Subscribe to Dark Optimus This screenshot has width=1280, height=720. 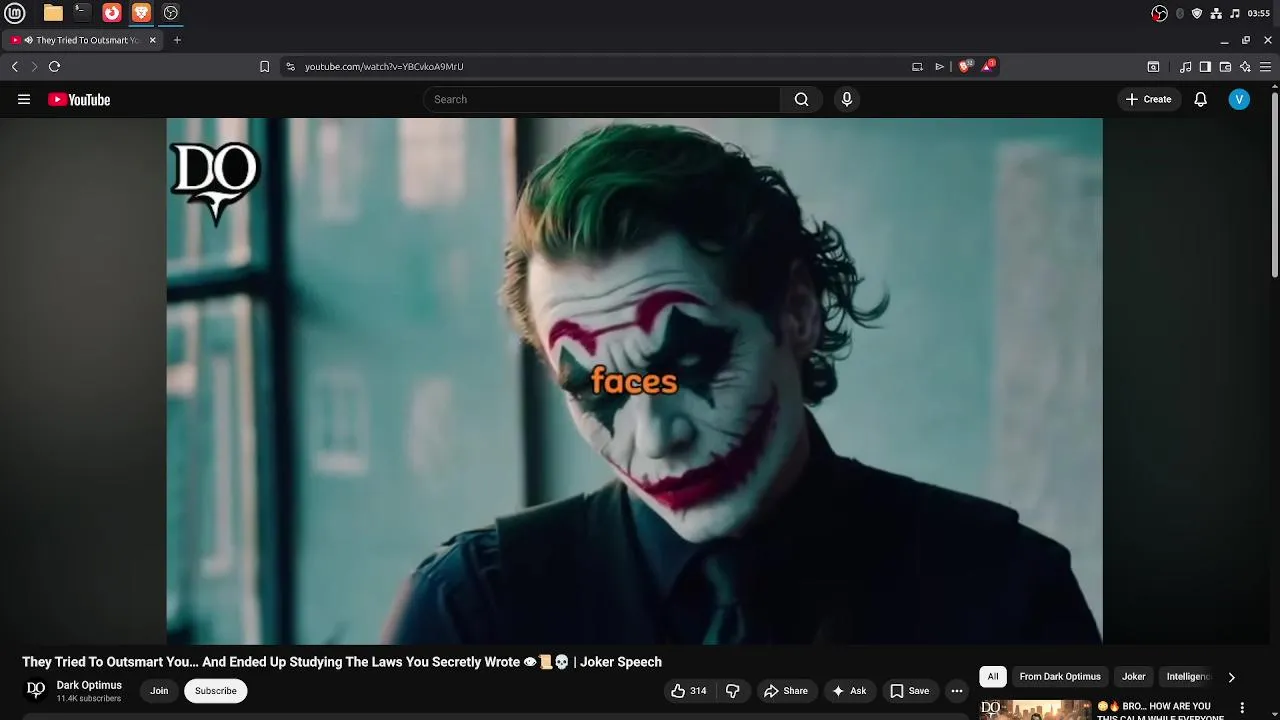coord(216,691)
